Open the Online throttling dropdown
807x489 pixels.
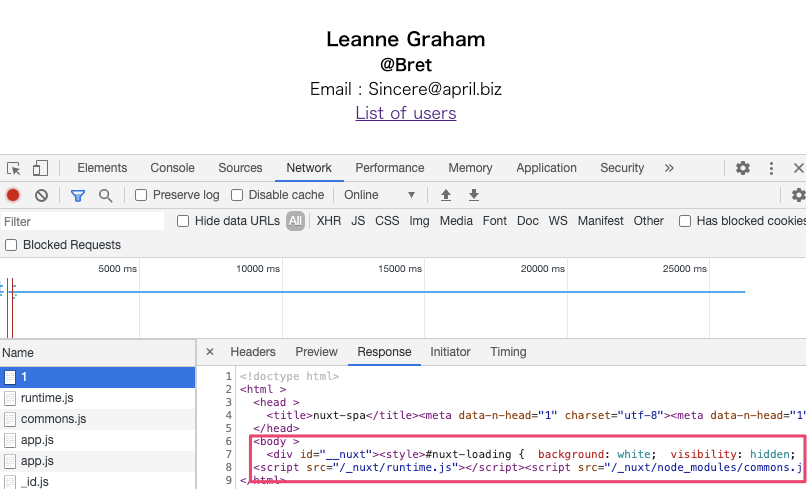[x=380, y=195]
